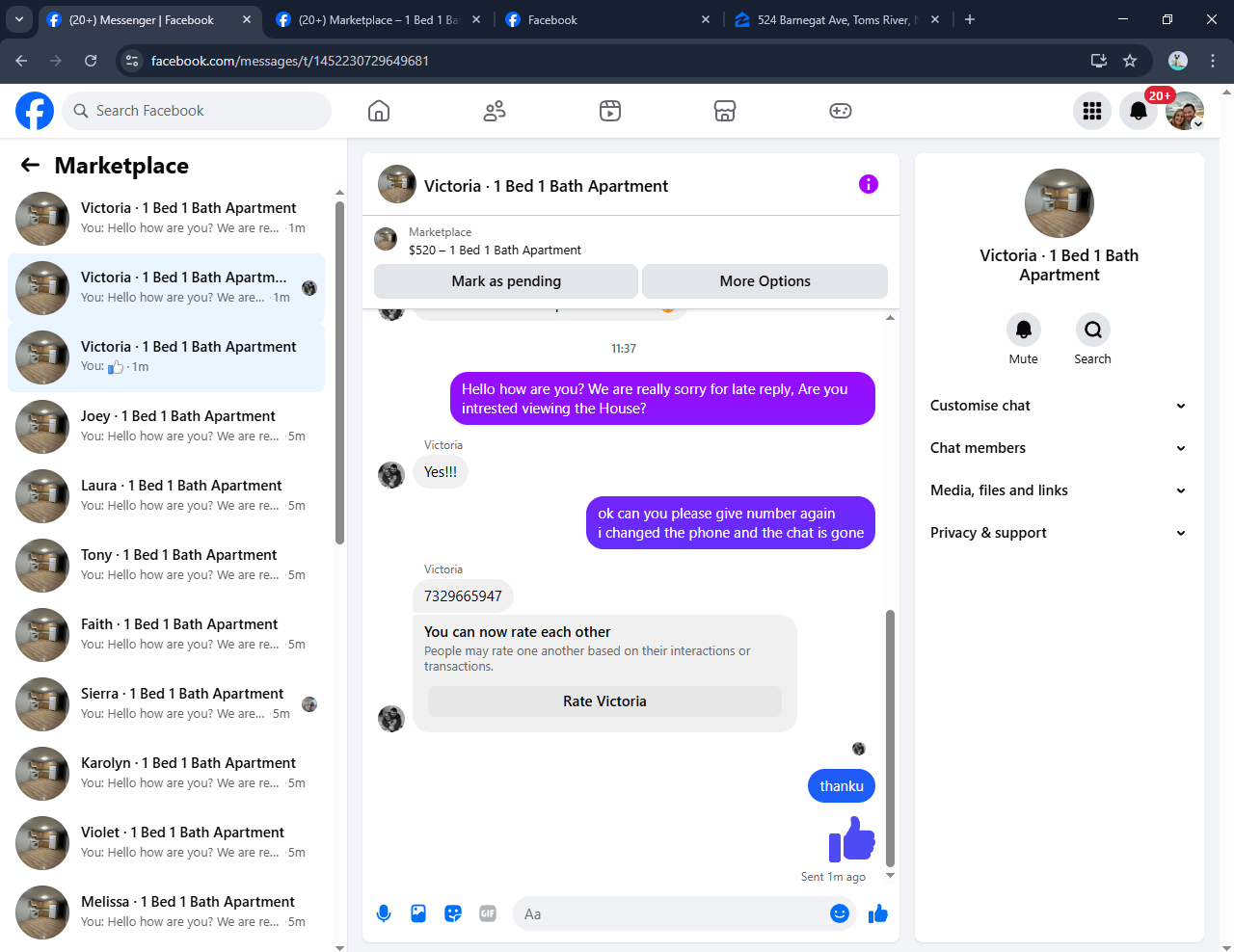Image resolution: width=1234 pixels, height=952 pixels.
Task: Click the install app icon in address bar
Action: [1098, 61]
